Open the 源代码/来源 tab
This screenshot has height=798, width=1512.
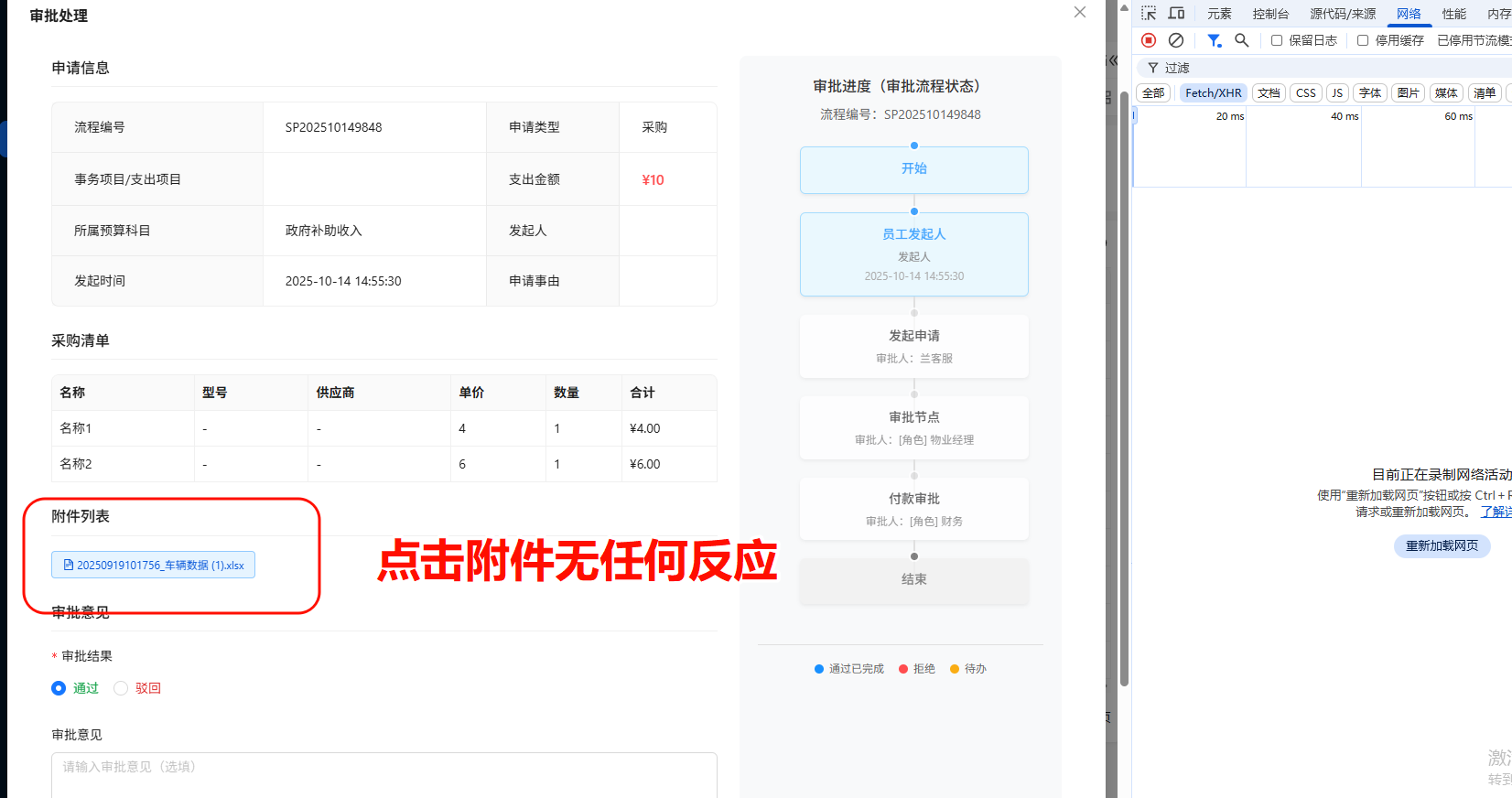pyautogui.click(x=1343, y=14)
